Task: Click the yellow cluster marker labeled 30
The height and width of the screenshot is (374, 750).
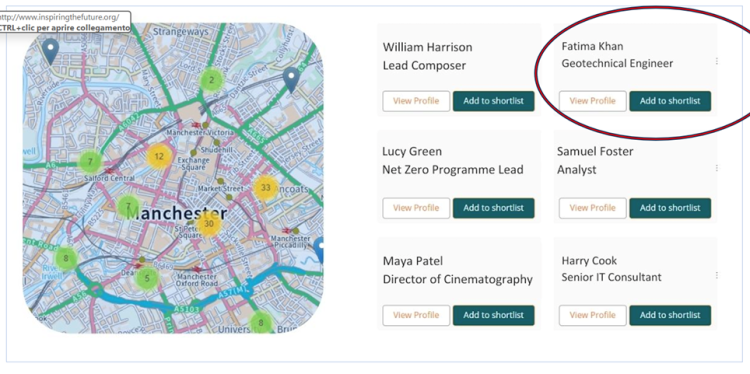Action: (209, 224)
